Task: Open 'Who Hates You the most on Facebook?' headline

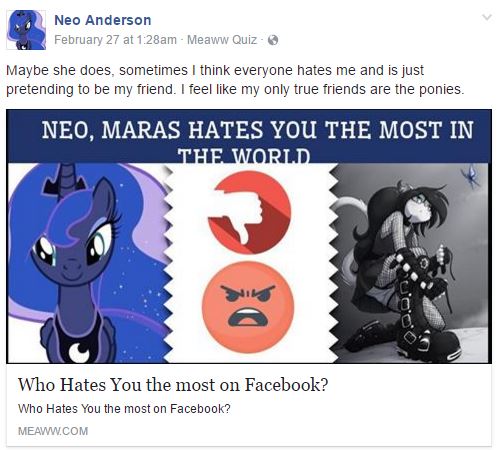Action: [x=173, y=385]
